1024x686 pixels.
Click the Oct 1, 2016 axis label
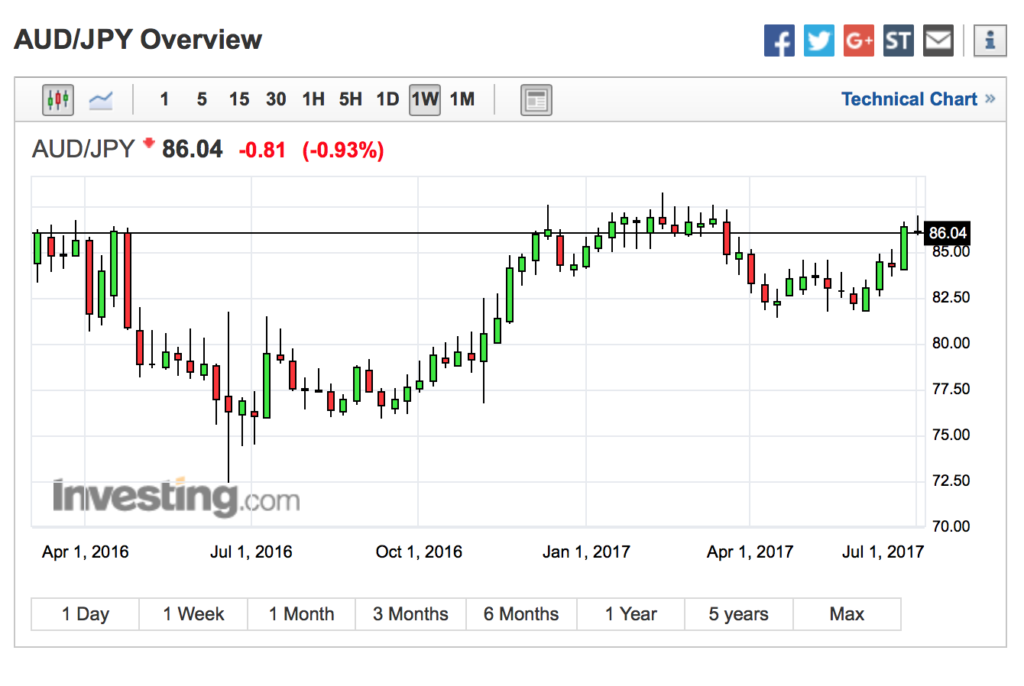(x=419, y=552)
